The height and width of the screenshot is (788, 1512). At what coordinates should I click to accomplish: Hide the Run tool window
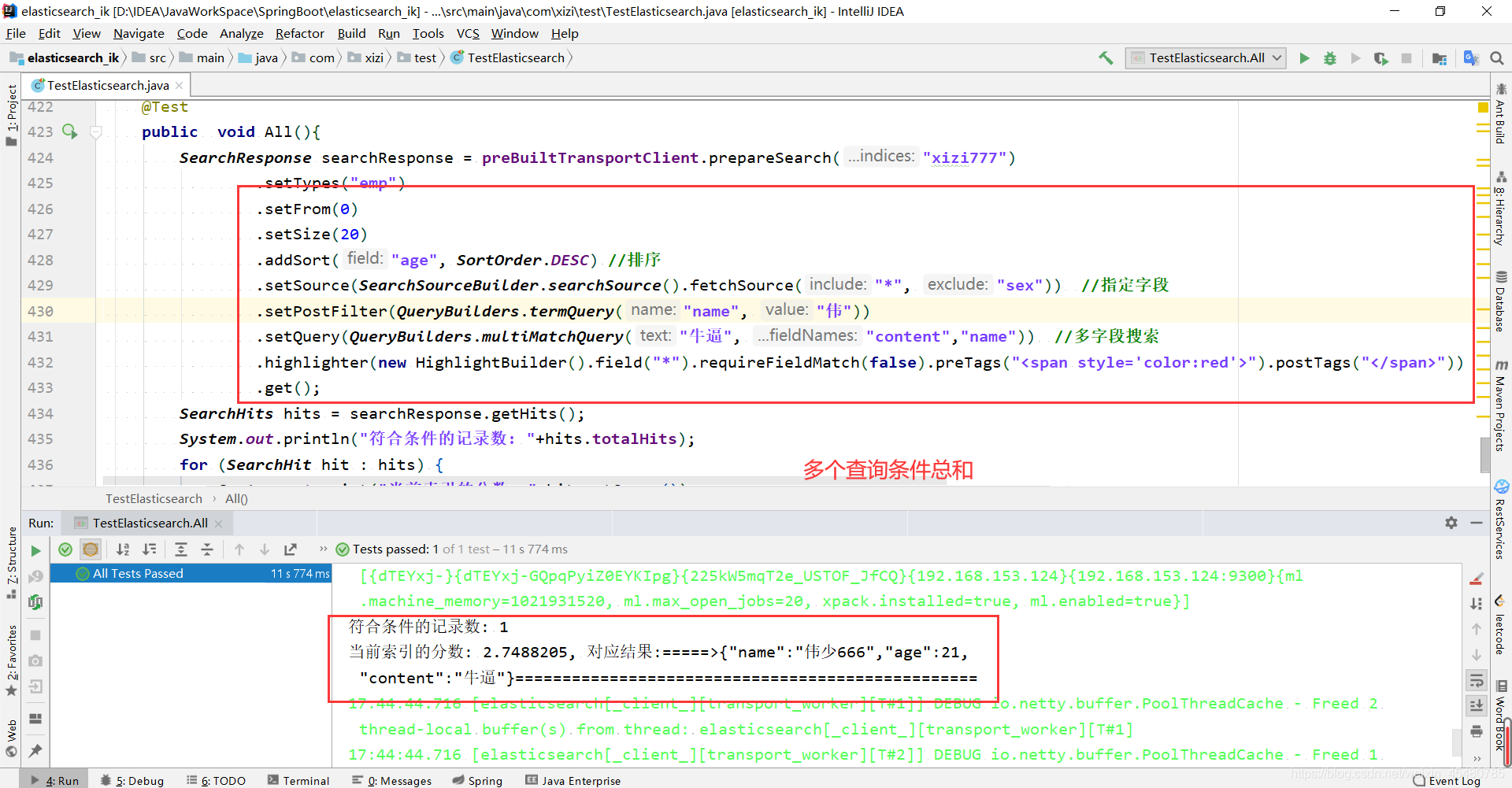coord(1477,523)
